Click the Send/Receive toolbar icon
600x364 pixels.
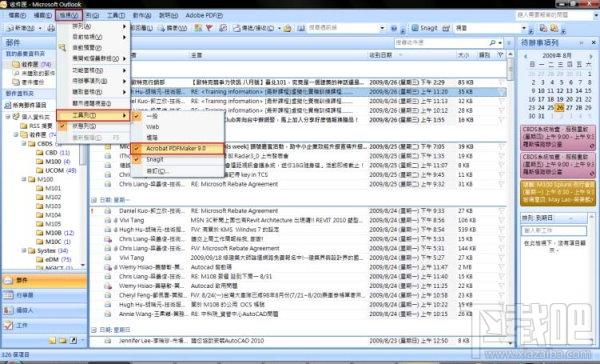point(237,28)
